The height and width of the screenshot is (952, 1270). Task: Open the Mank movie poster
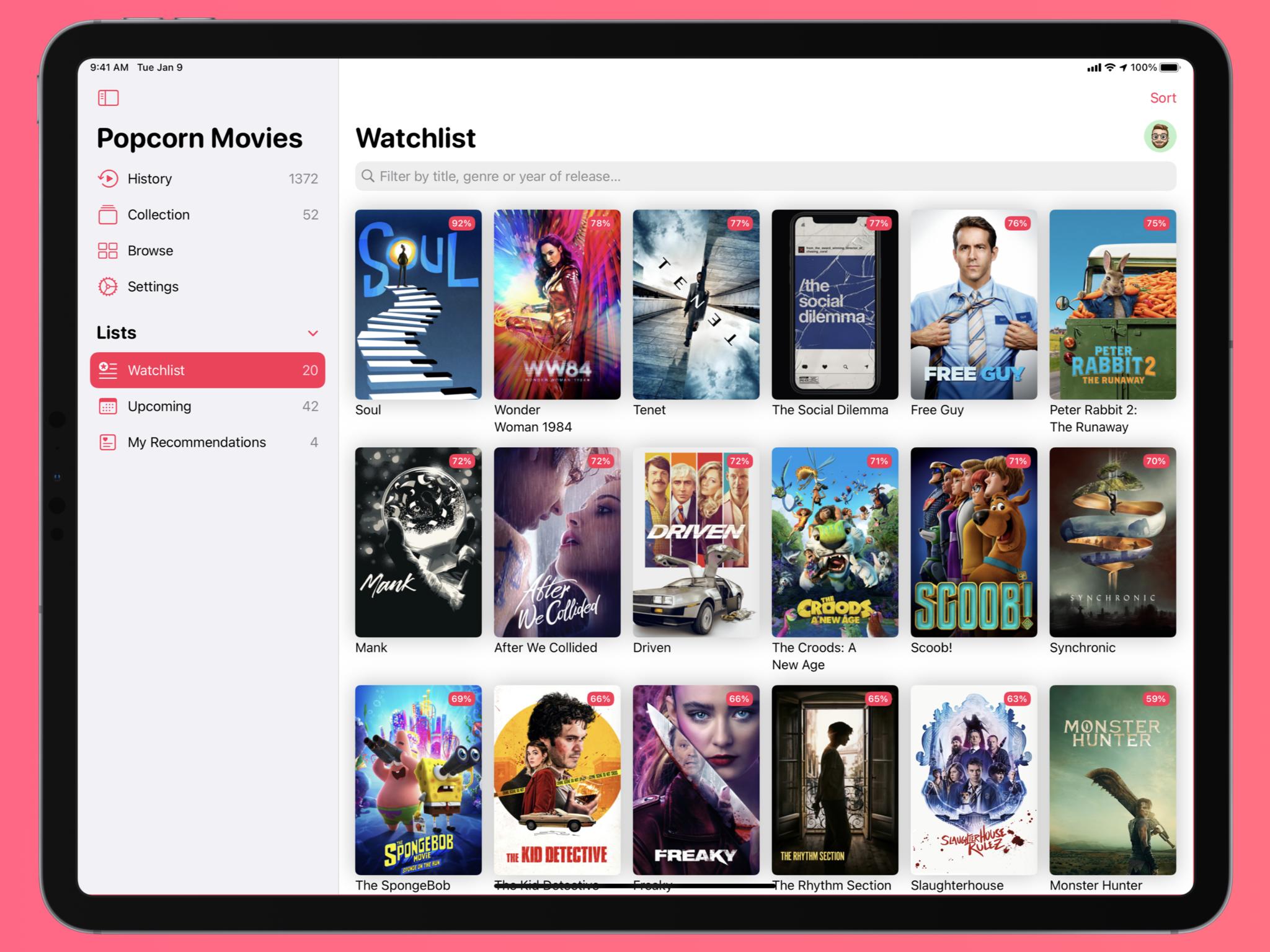pos(418,542)
